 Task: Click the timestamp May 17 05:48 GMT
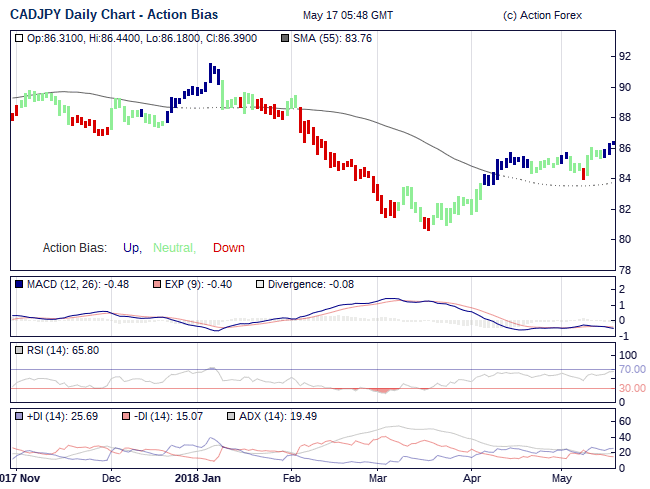tap(348, 15)
